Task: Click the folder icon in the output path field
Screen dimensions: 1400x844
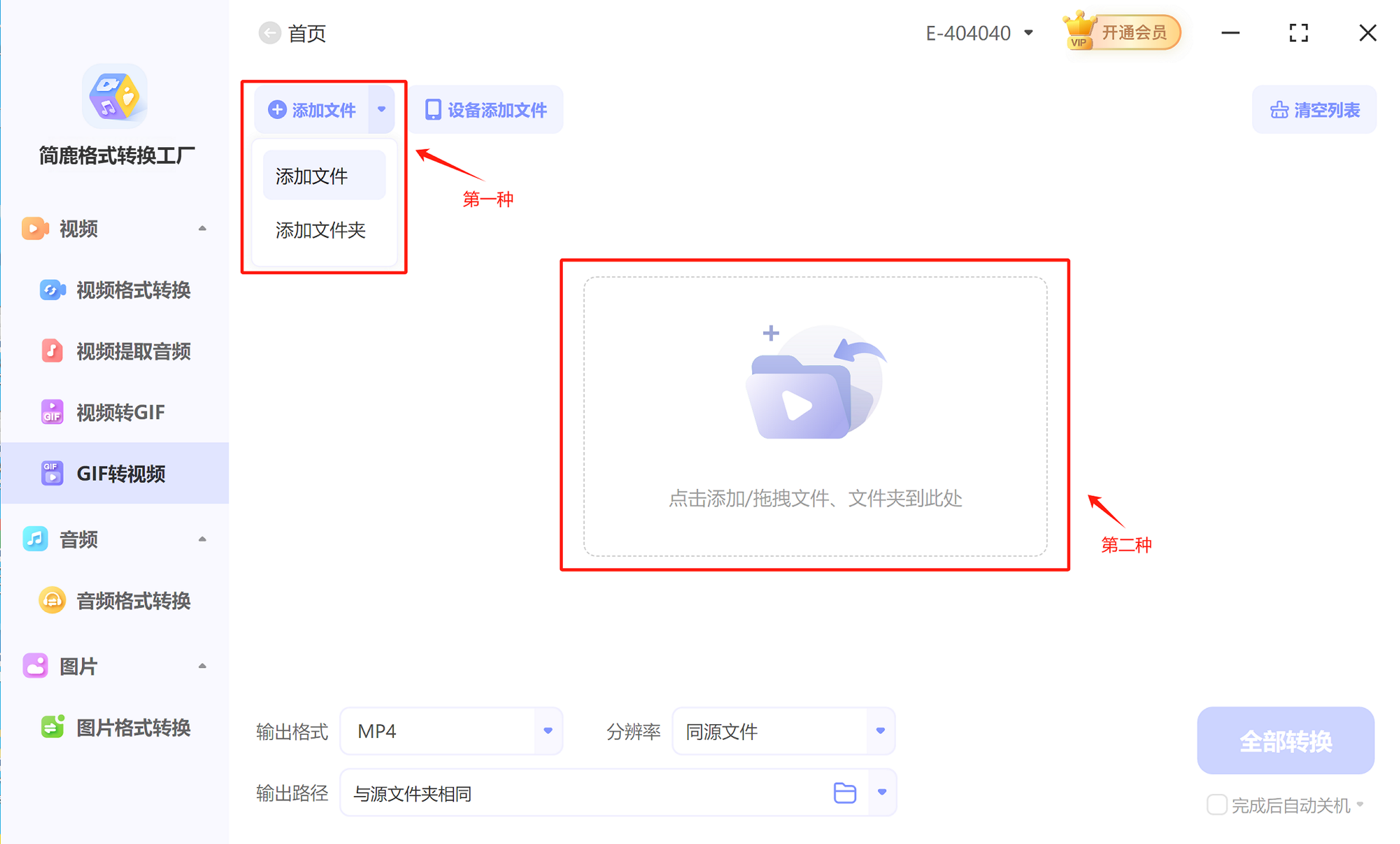Action: [844, 793]
